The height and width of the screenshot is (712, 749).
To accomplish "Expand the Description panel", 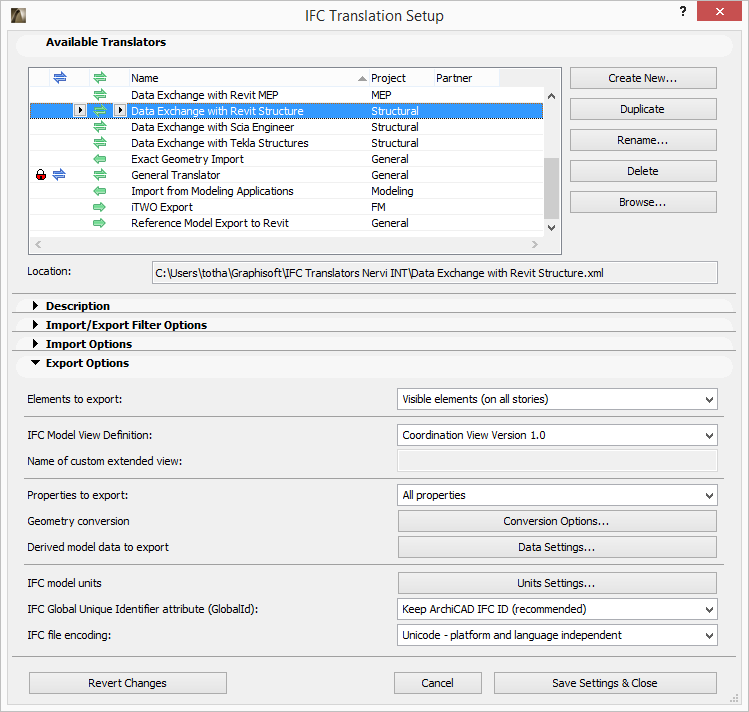I will click(35, 306).
